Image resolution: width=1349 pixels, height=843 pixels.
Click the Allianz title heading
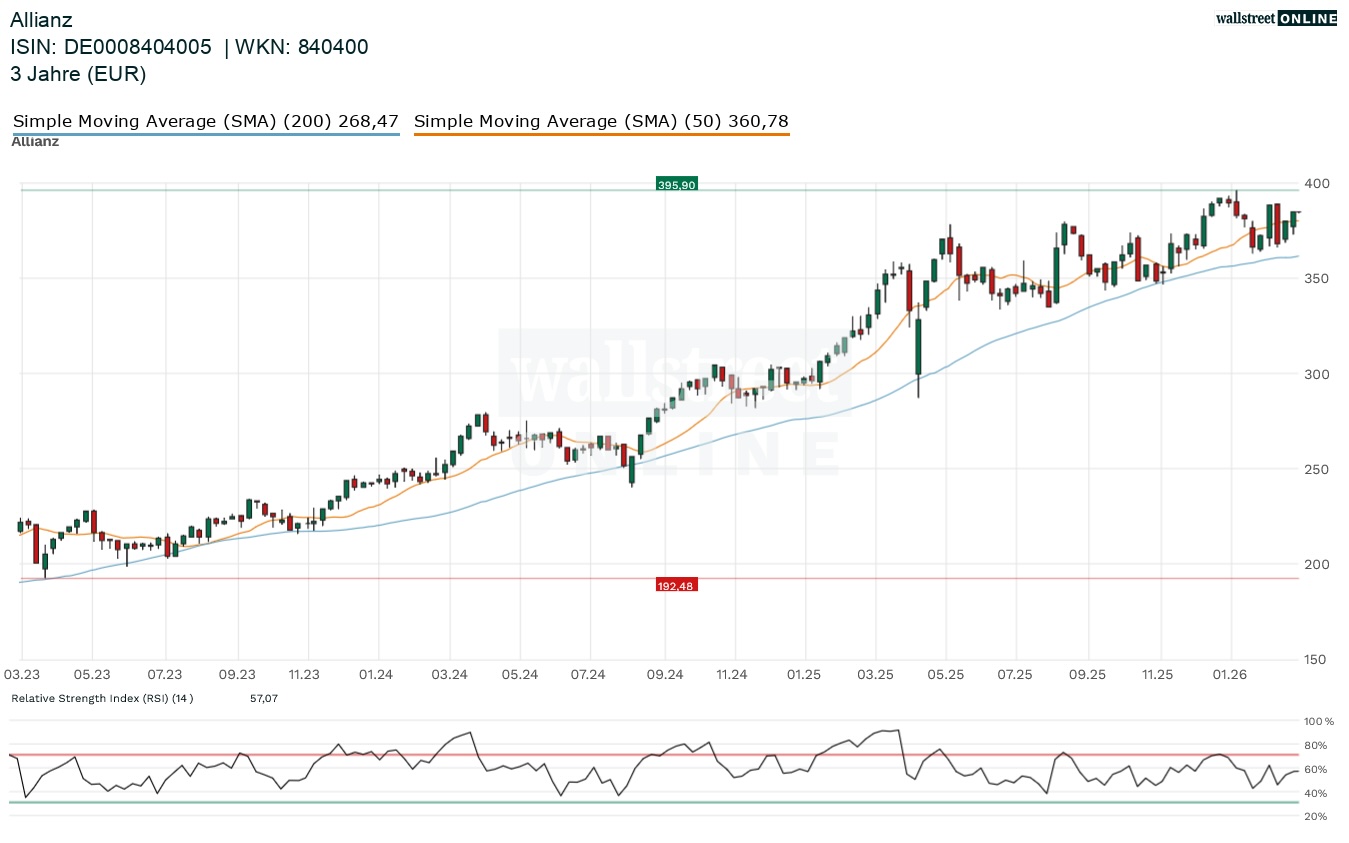pyautogui.click(x=41, y=20)
